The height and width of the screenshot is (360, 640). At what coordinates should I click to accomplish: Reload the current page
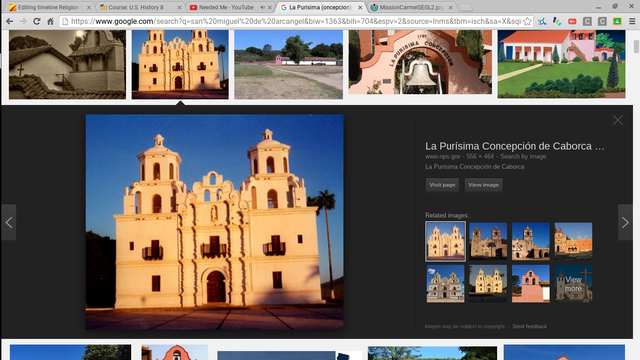click(37, 21)
